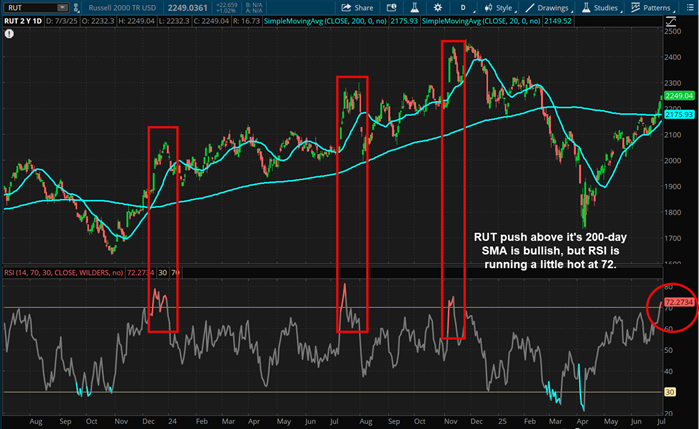The image size is (699, 429).
Task: Click the 25 year marker on time axis
Action: coord(502,421)
